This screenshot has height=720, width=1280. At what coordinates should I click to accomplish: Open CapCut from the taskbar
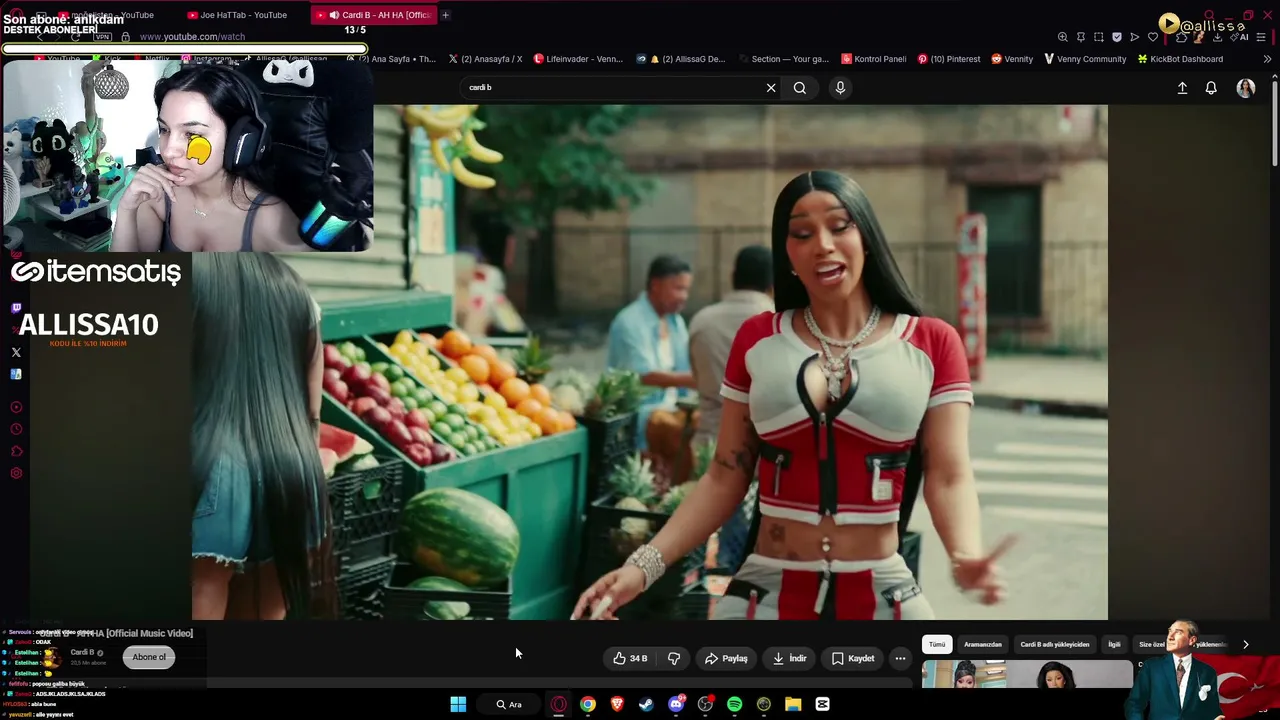[822, 704]
